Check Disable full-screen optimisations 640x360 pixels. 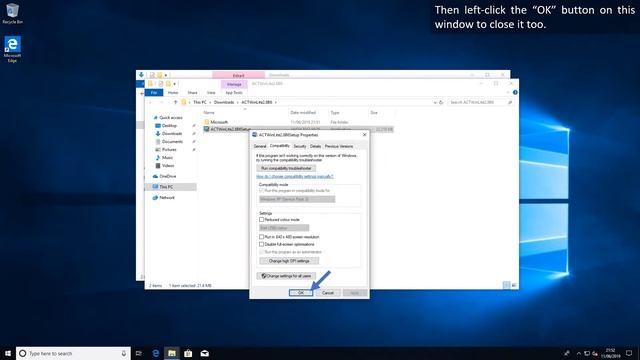pos(262,244)
